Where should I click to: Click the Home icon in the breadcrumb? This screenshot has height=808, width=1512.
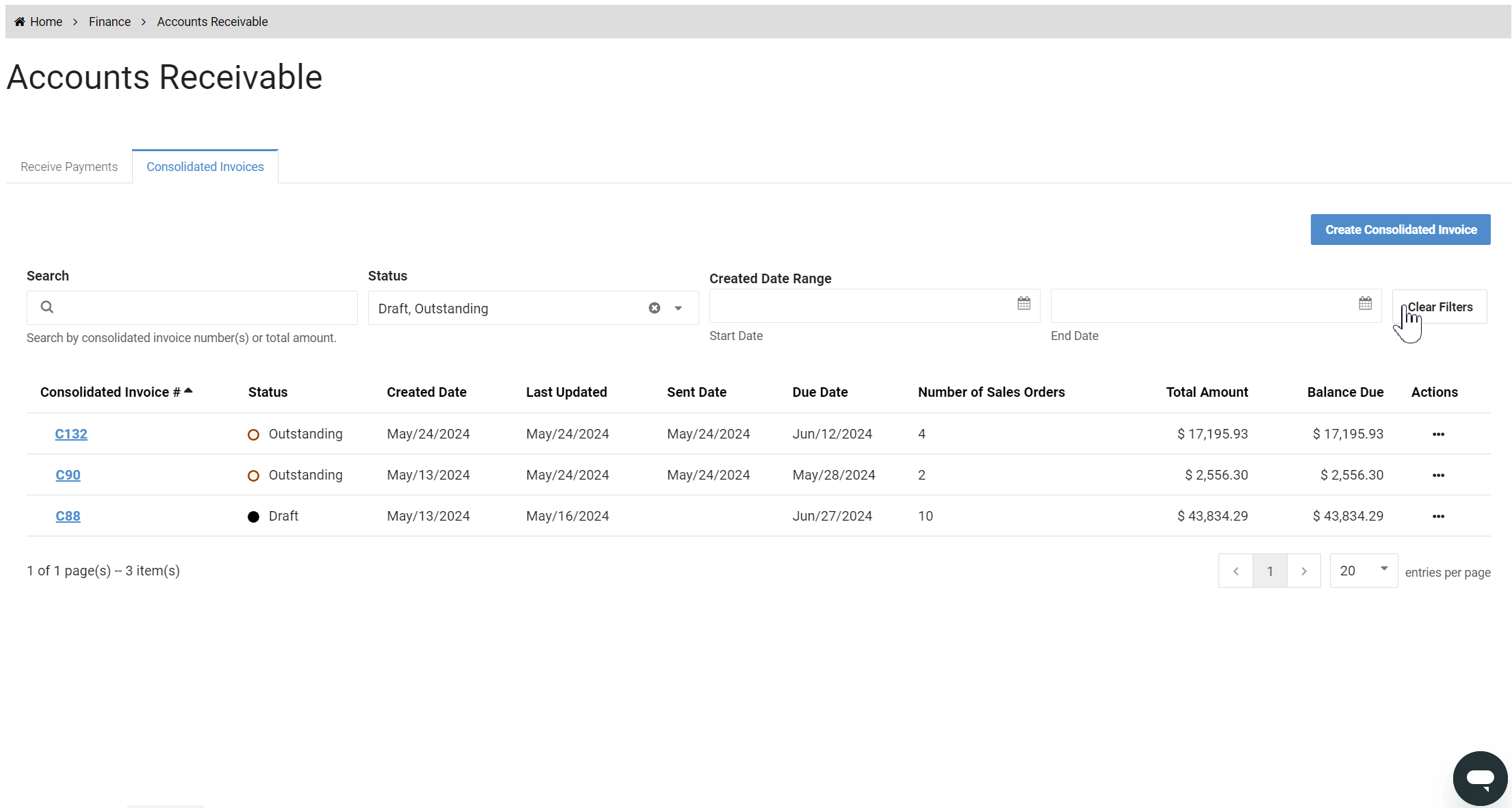[x=19, y=21]
